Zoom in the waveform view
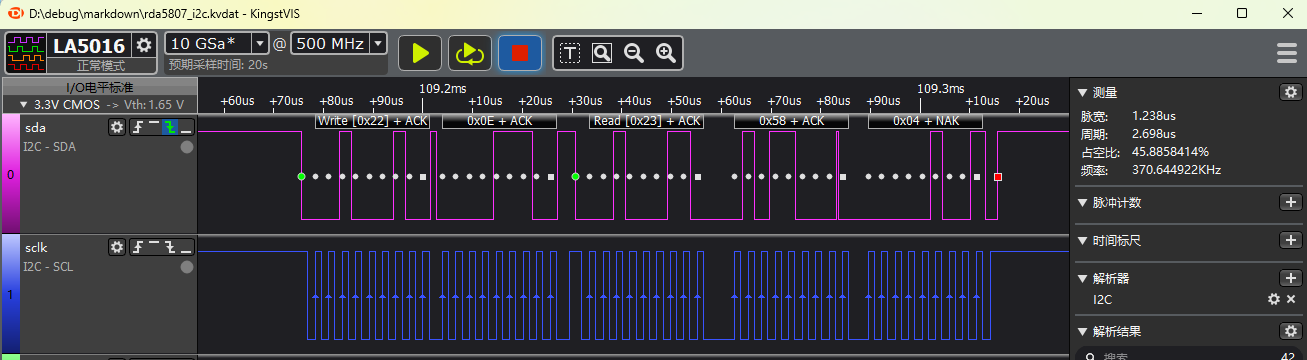Image resolution: width=1307 pixels, height=360 pixels. tap(665, 53)
